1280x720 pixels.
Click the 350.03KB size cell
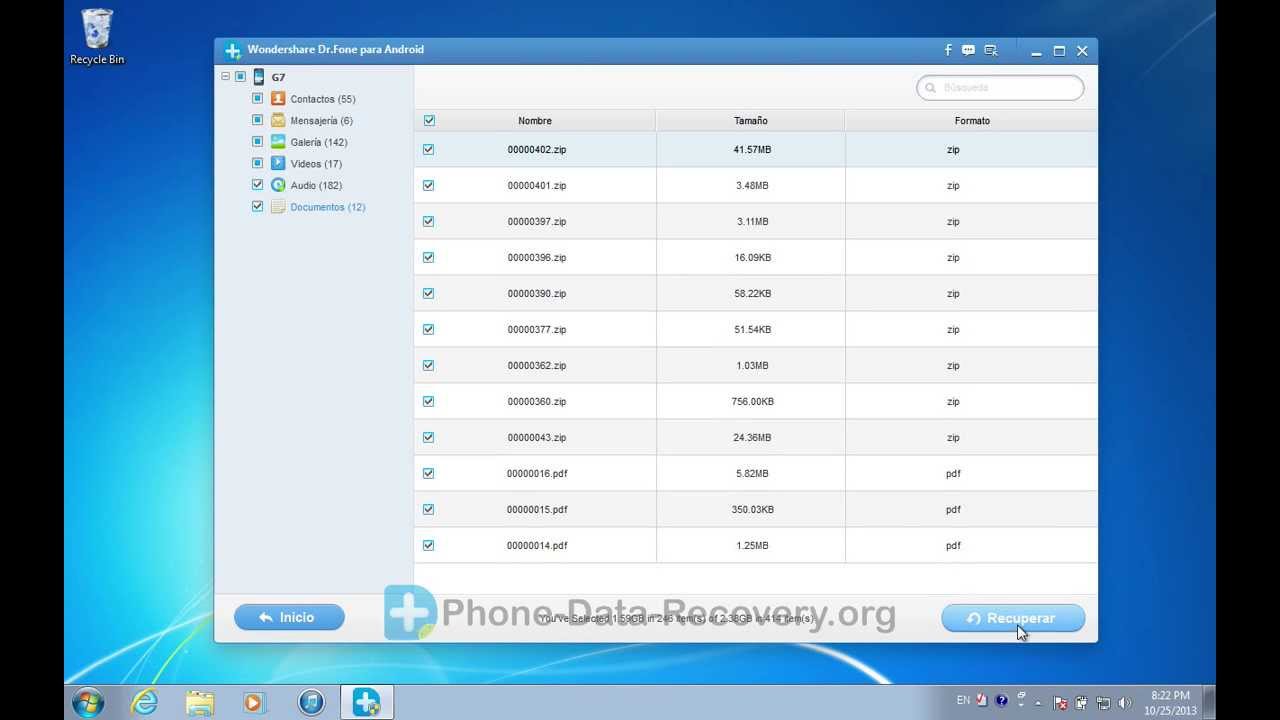[x=752, y=510]
